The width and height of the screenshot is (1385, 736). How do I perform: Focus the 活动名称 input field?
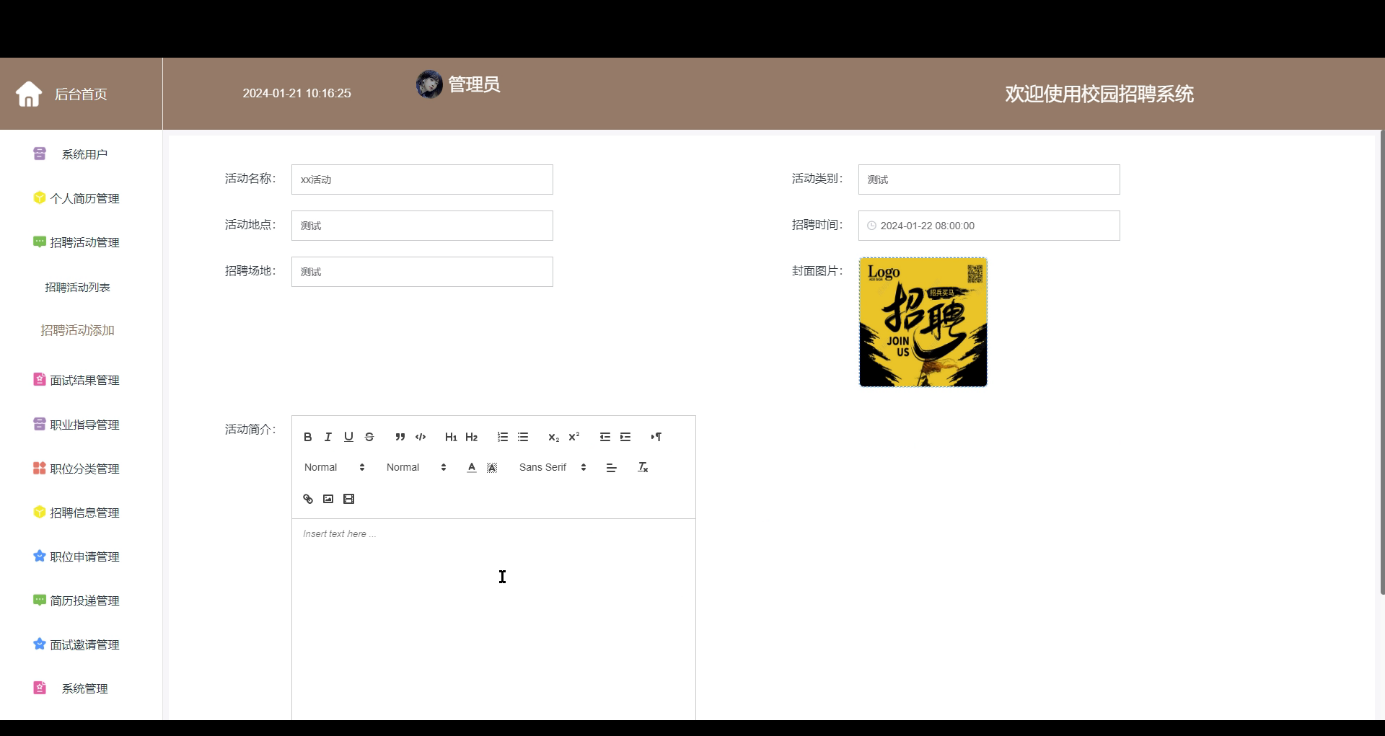click(x=422, y=179)
